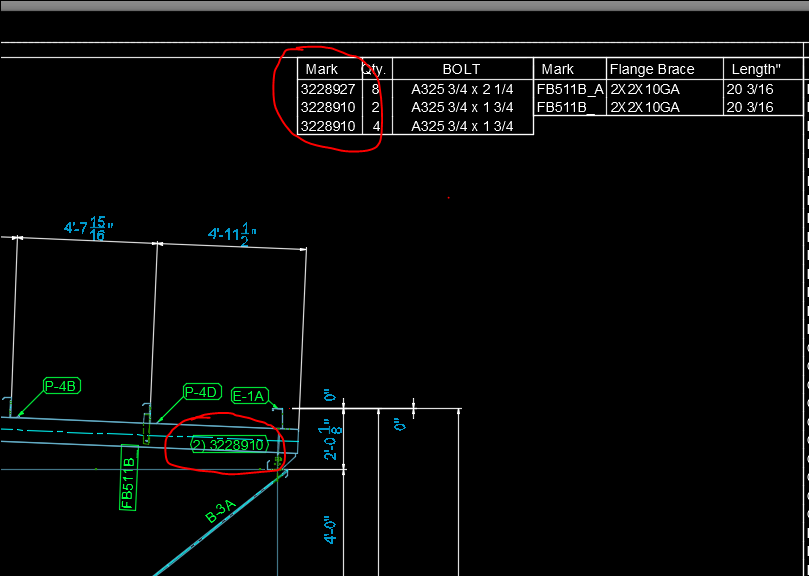The height and width of the screenshot is (576, 809).
Task: Select the P-4D part balloon label
Action: click(x=202, y=392)
